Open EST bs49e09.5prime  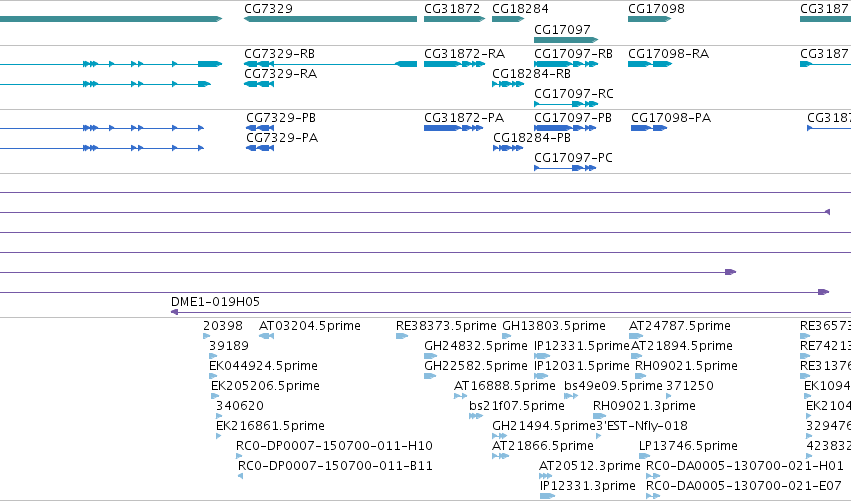[x=613, y=386]
